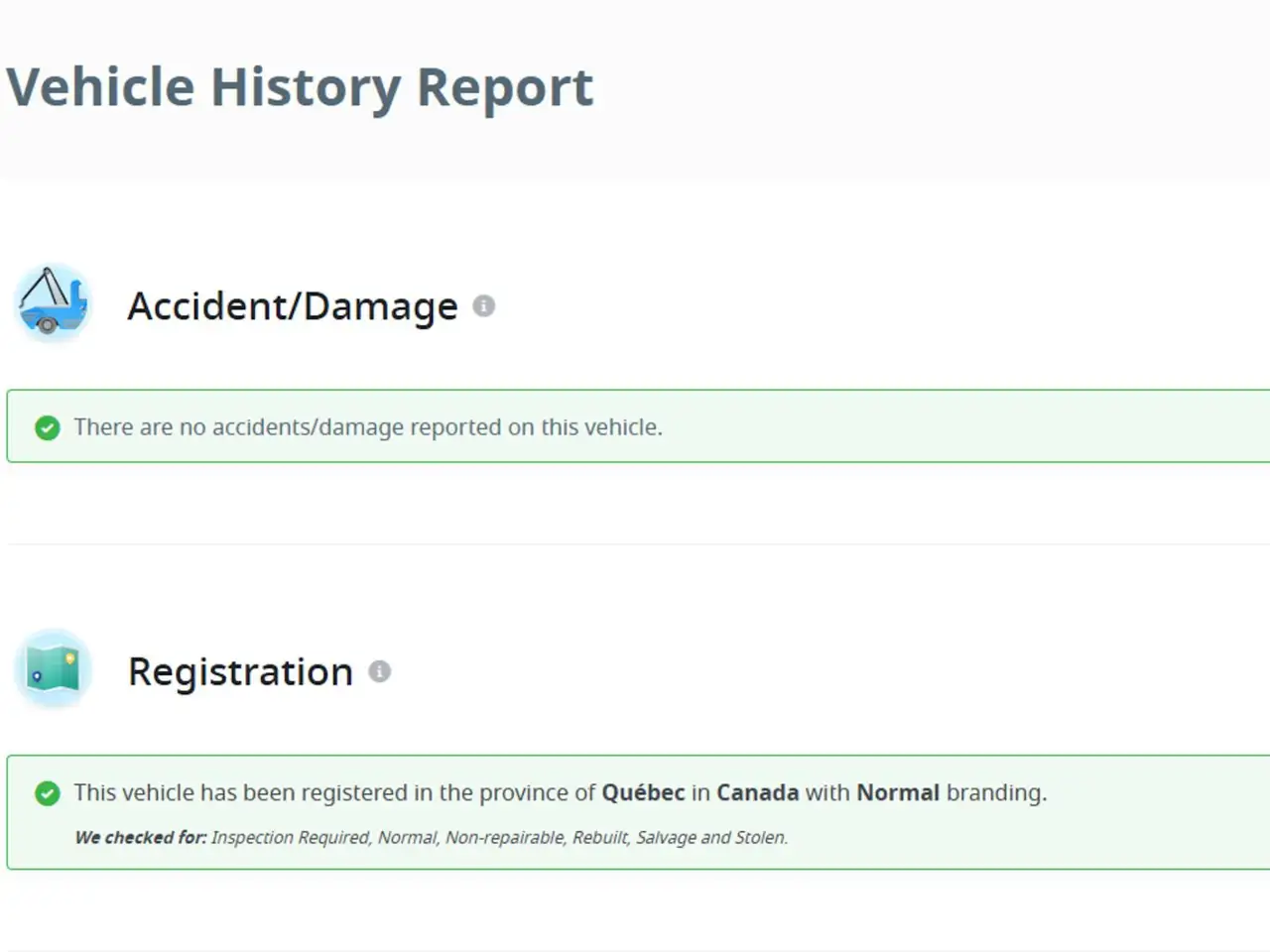The width and height of the screenshot is (1270, 952).
Task: Click 'Rebuilt' in the checked brandings list
Action: 600,837
